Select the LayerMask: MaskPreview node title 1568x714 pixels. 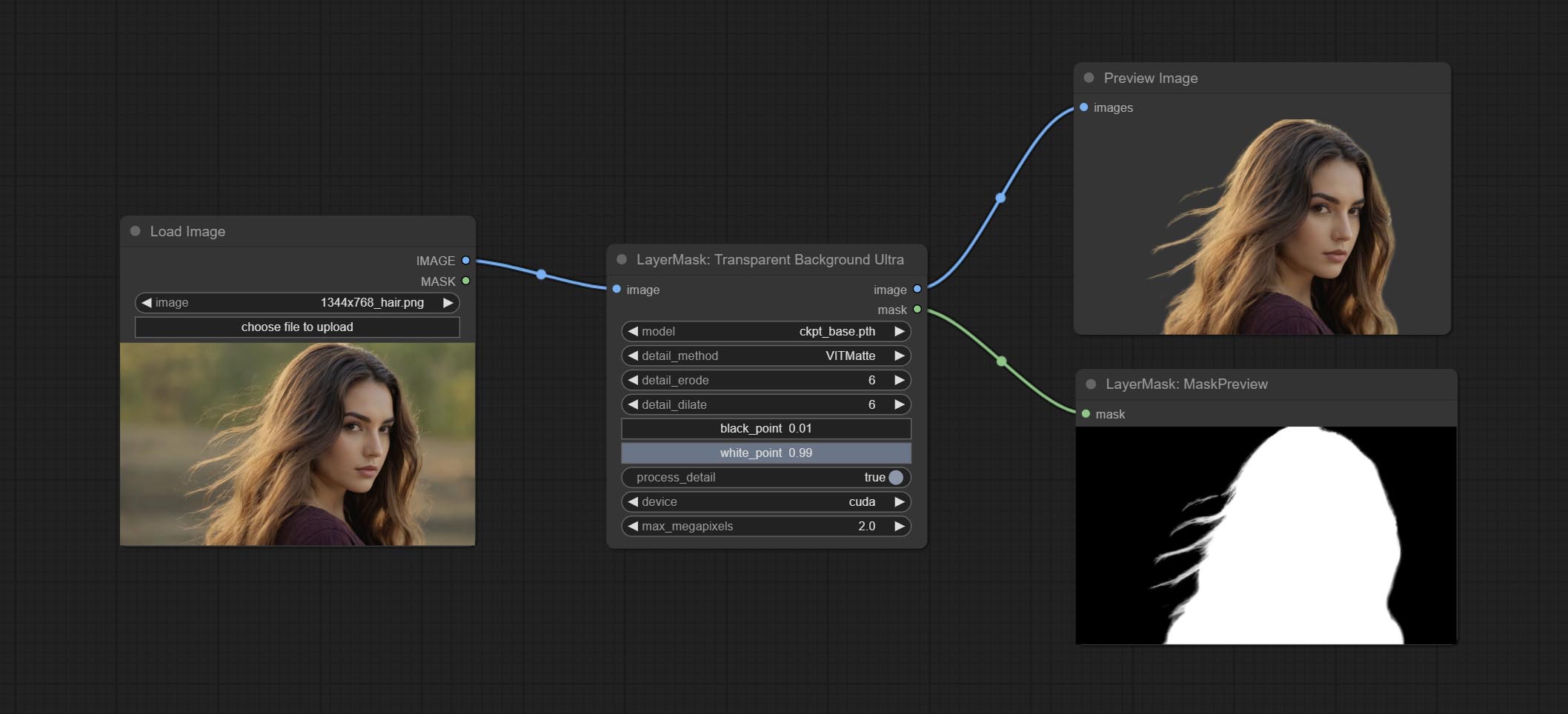(1186, 384)
